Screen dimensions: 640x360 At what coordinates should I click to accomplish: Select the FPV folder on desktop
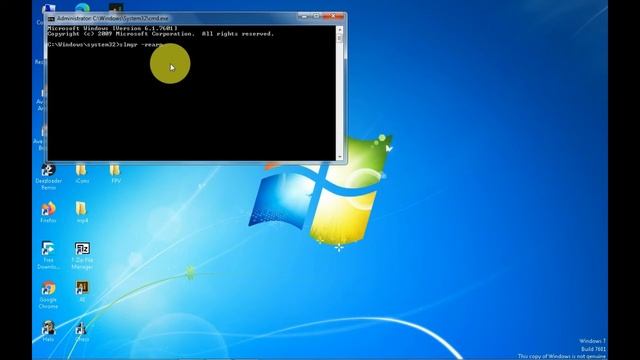pyautogui.click(x=116, y=173)
